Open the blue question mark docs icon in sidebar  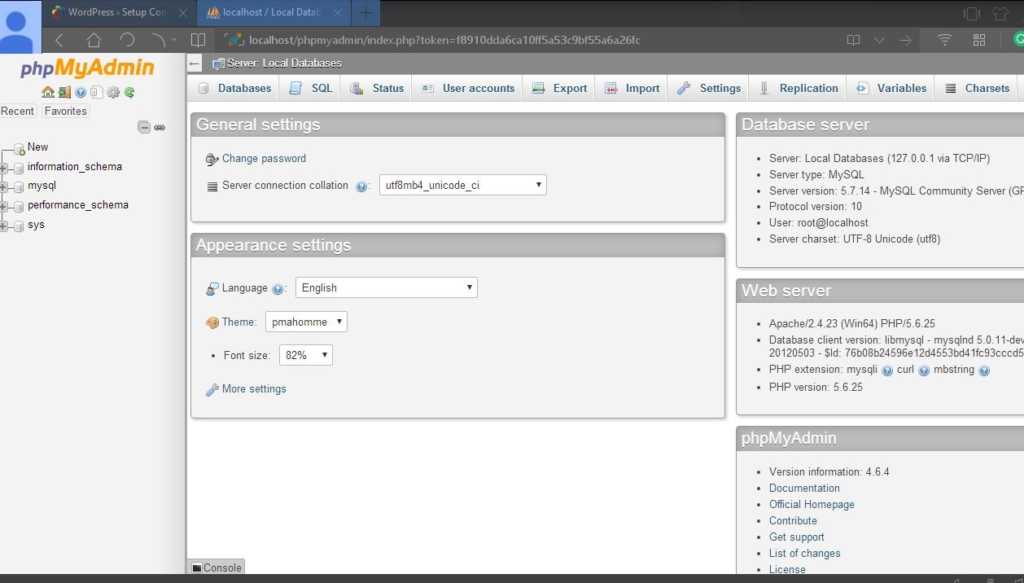[x=81, y=92]
